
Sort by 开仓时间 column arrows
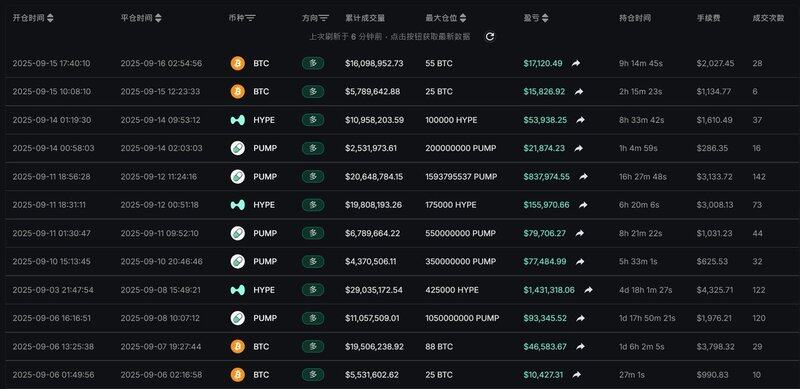point(50,18)
